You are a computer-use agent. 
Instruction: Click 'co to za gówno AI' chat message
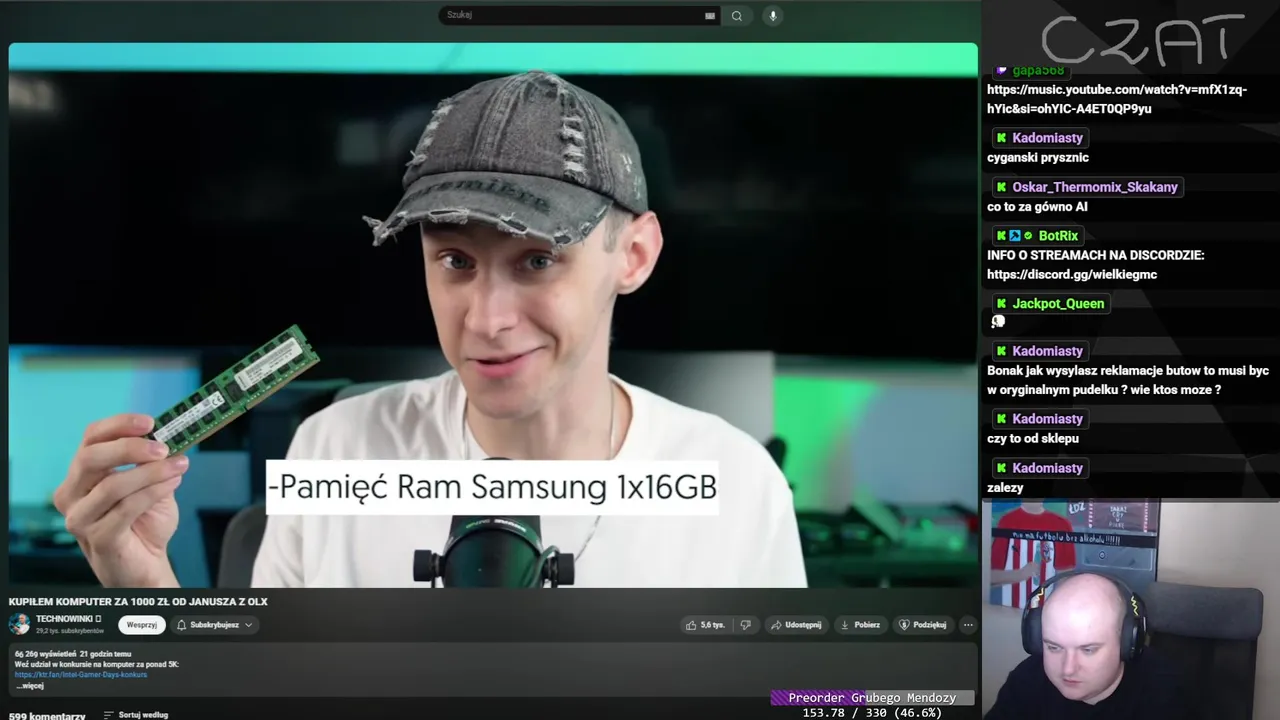(x=1037, y=207)
